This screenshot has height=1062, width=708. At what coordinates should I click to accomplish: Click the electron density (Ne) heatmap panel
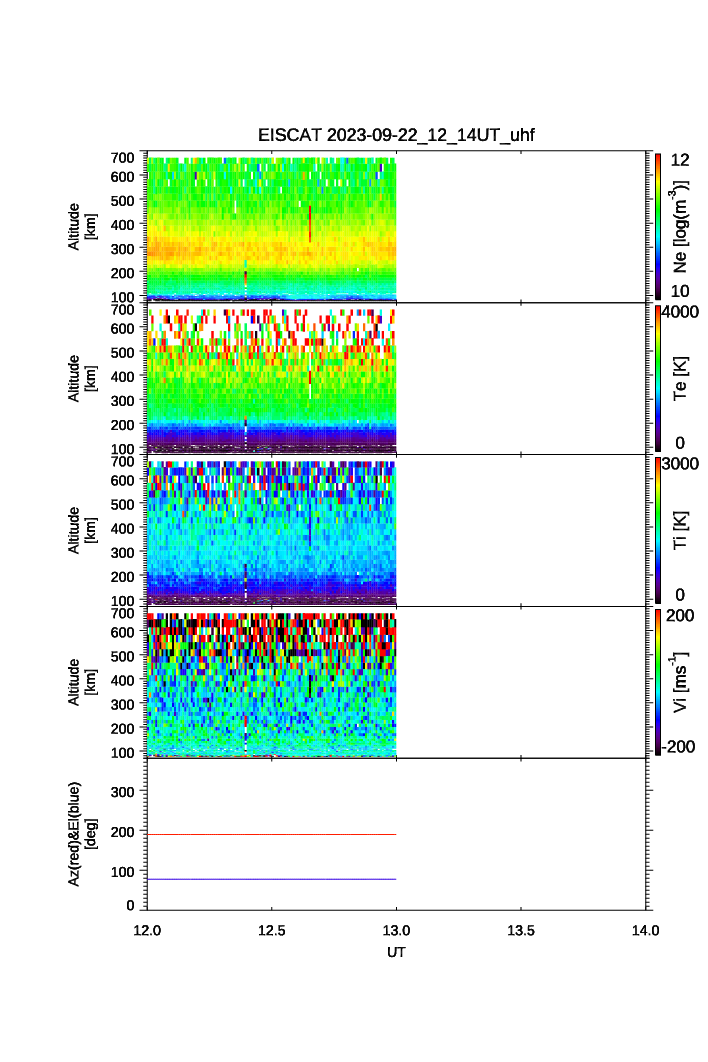click(272, 228)
